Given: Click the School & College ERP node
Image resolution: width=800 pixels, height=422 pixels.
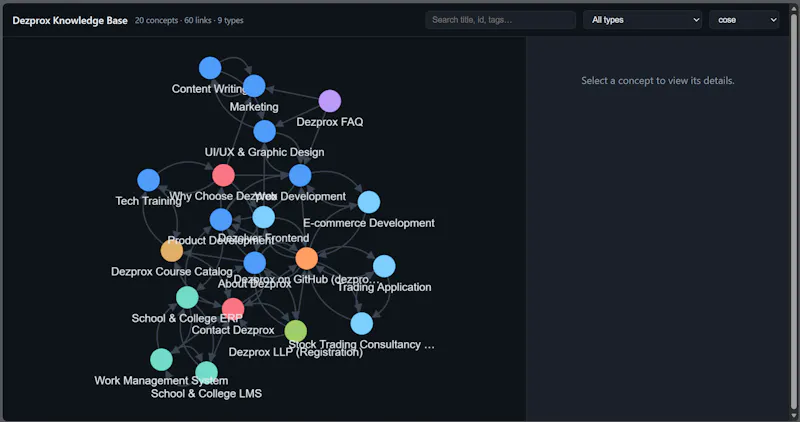Looking at the screenshot, I should 187,297.
